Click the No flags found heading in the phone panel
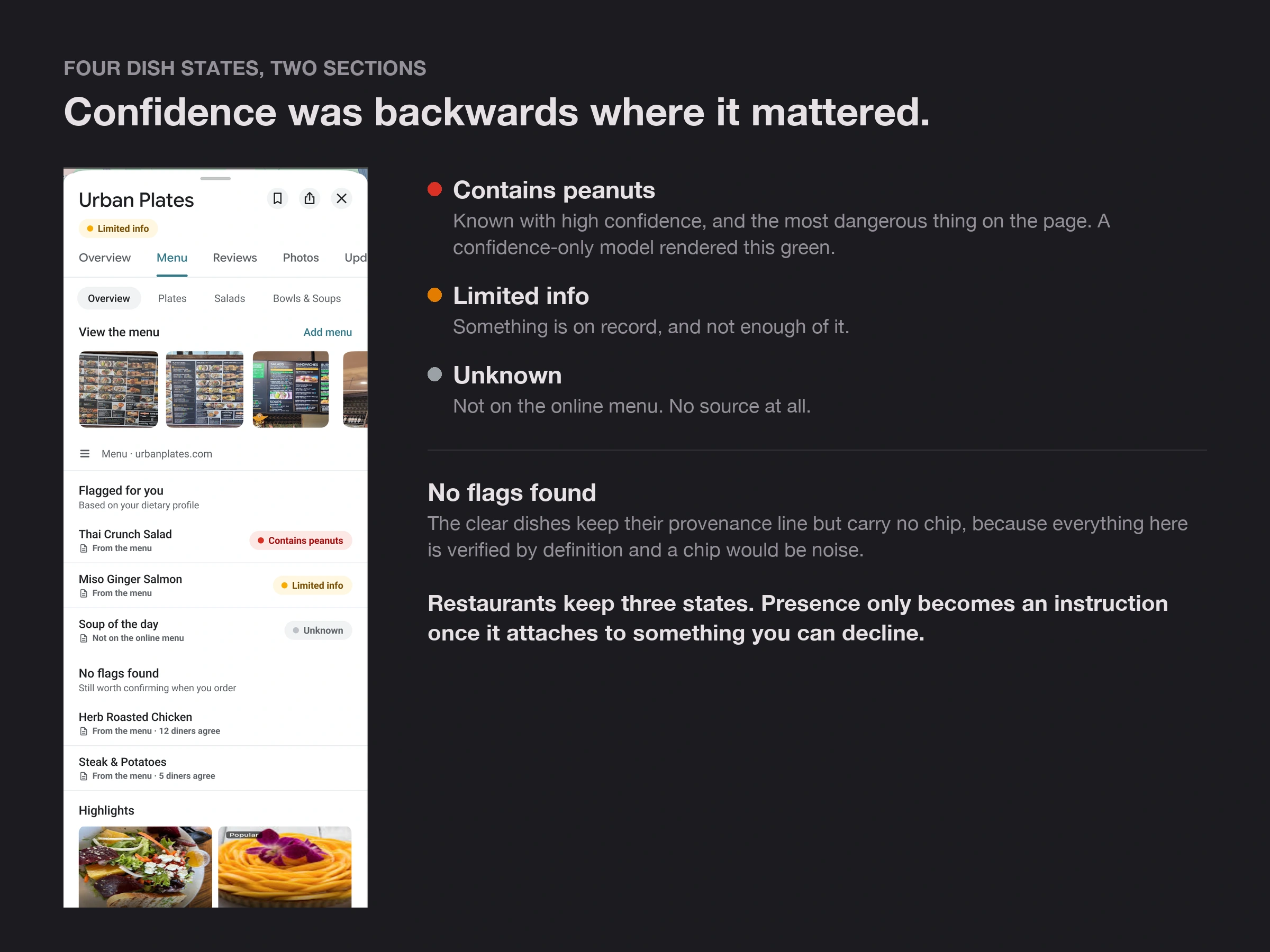The width and height of the screenshot is (1270, 952). coord(119,673)
